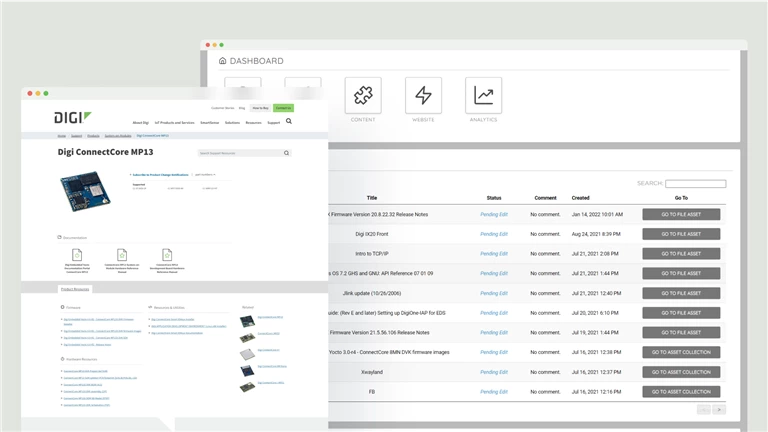Click the Digi logo in the front window
The width and height of the screenshot is (768, 432).
72,118
